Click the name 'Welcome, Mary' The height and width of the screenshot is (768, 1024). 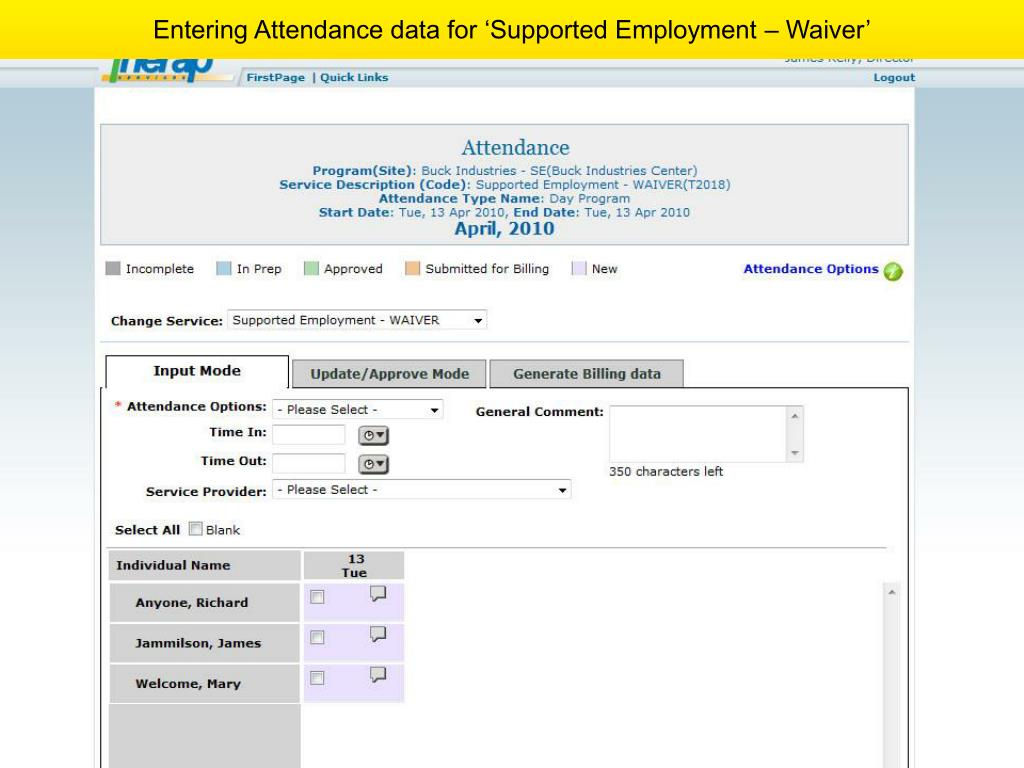pos(188,684)
